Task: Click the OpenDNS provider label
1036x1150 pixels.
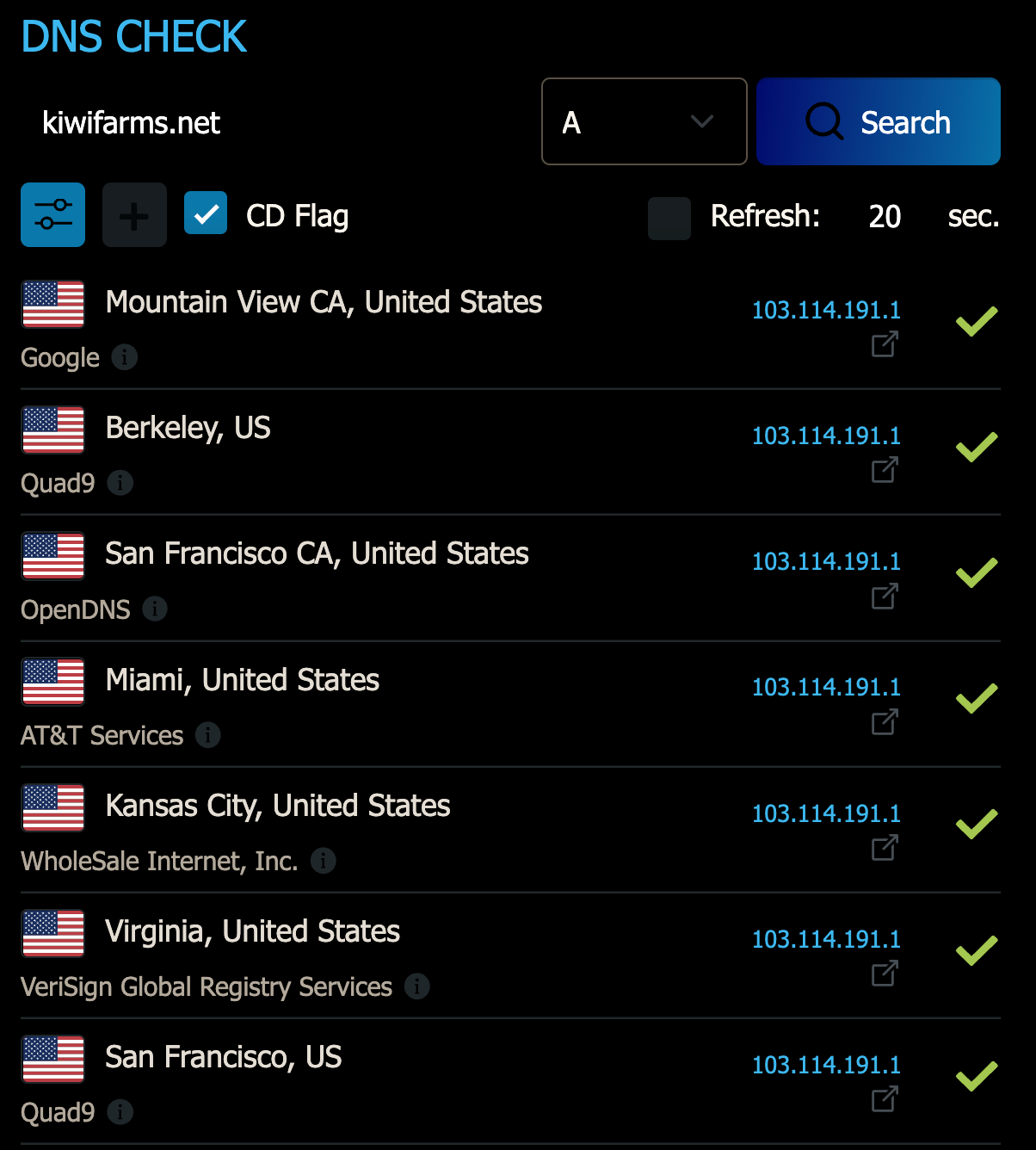Action: click(76, 609)
